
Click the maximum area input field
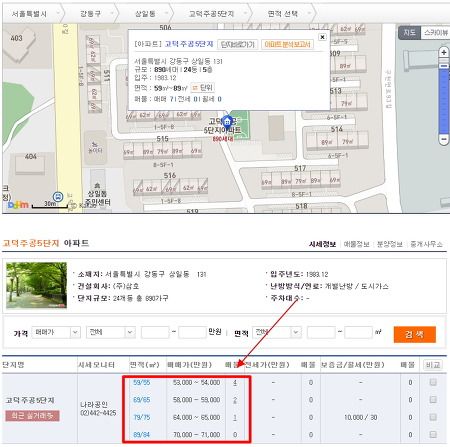(x=359, y=332)
